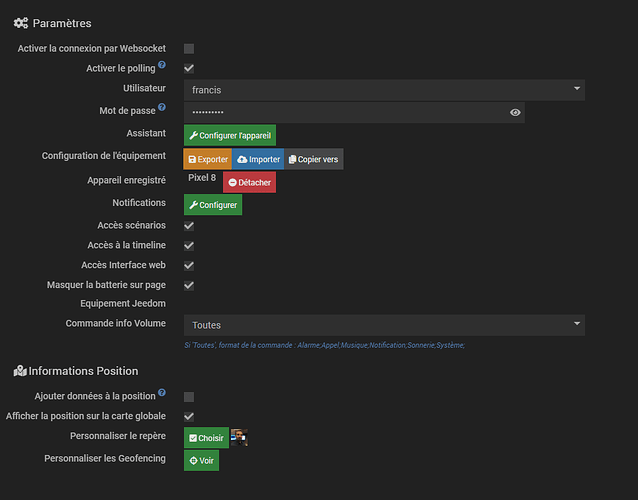Viewport: 638px width, 500px height.
Task: Toggle Masquer la batterie sur page checkbox
Action: 189,286
